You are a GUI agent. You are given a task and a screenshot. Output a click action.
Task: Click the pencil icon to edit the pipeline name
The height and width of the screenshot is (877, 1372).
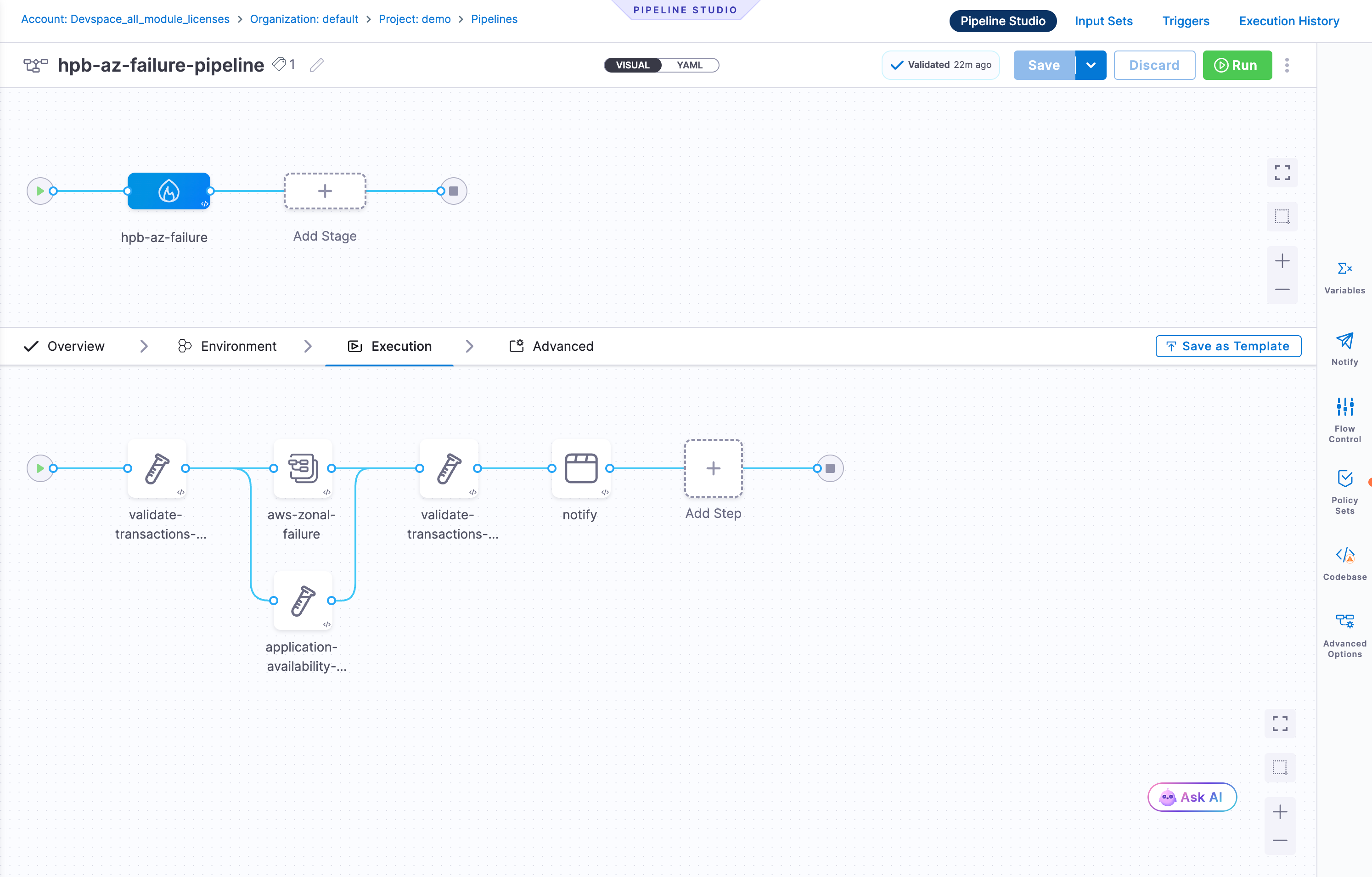point(317,65)
